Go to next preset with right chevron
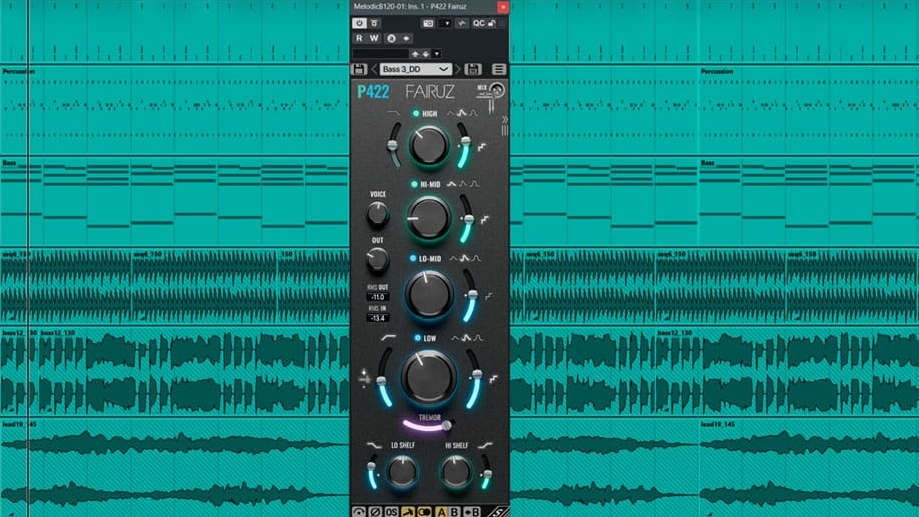The height and width of the screenshot is (517, 919). pyautogui.click(x=458, y=69)
